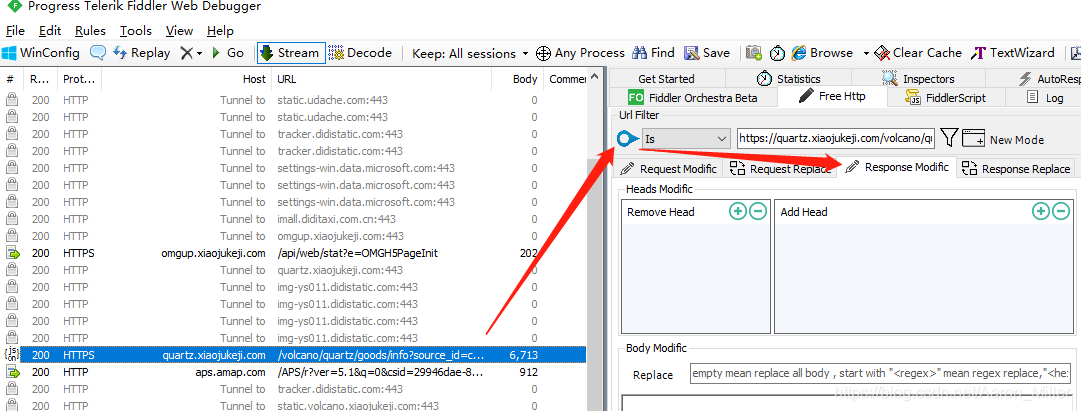This screenshot has width=1081, height=411.
Task: Open the View menu
Action: 179,31
